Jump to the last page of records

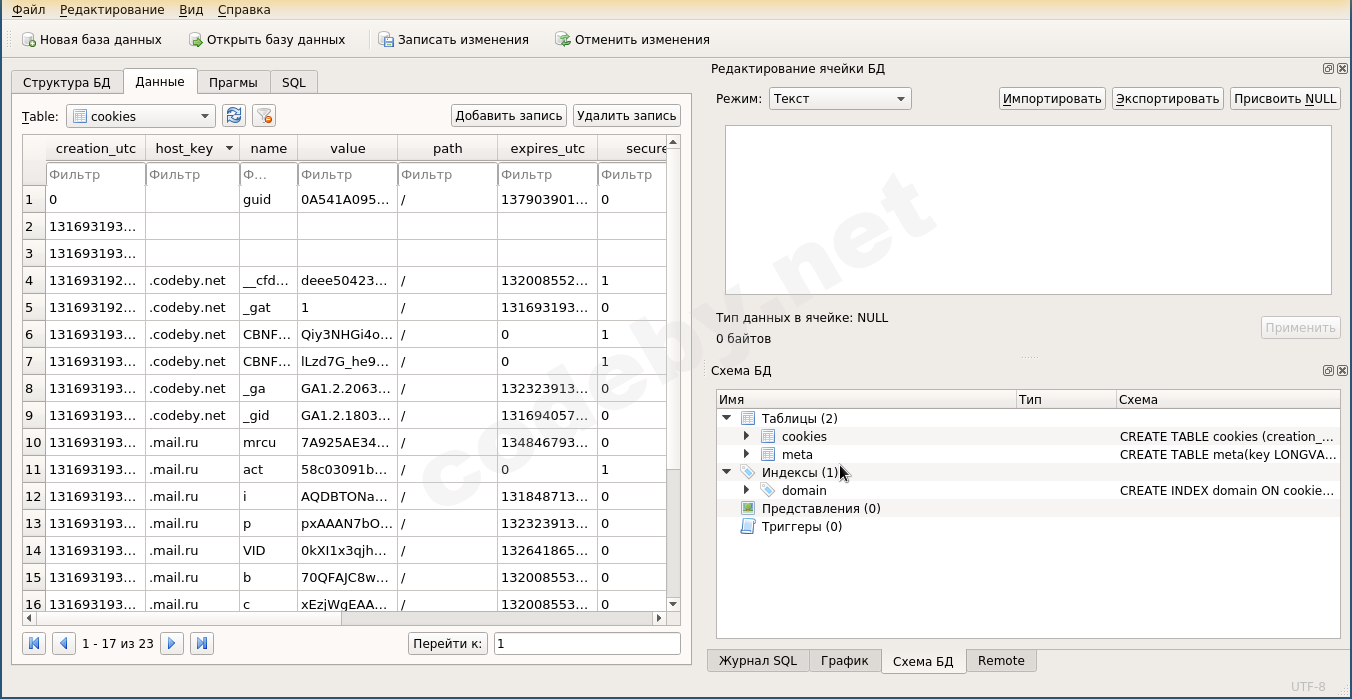click(202, 643)
